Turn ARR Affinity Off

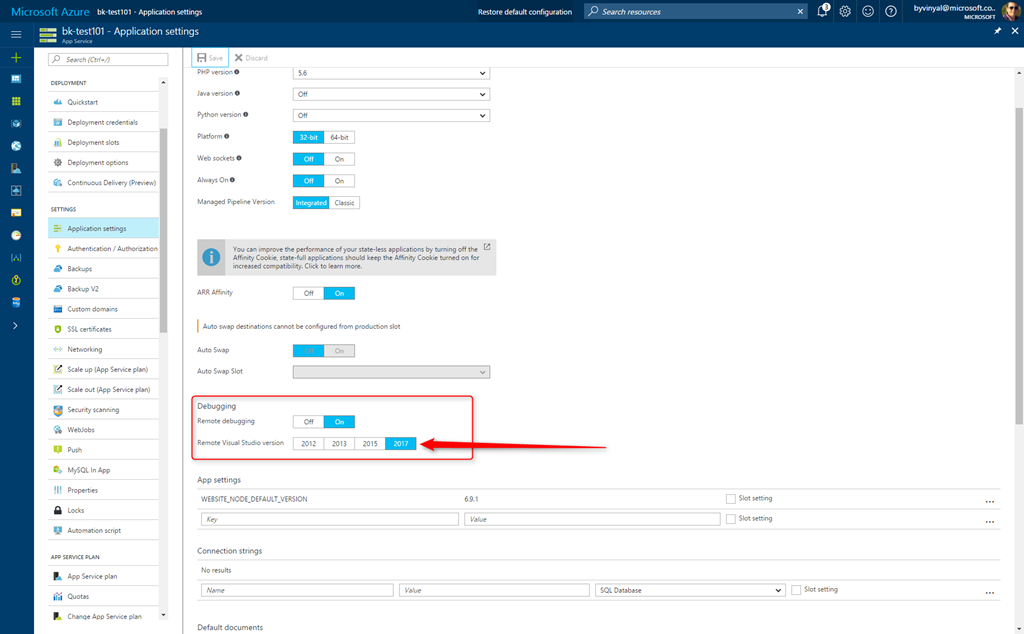308,293
